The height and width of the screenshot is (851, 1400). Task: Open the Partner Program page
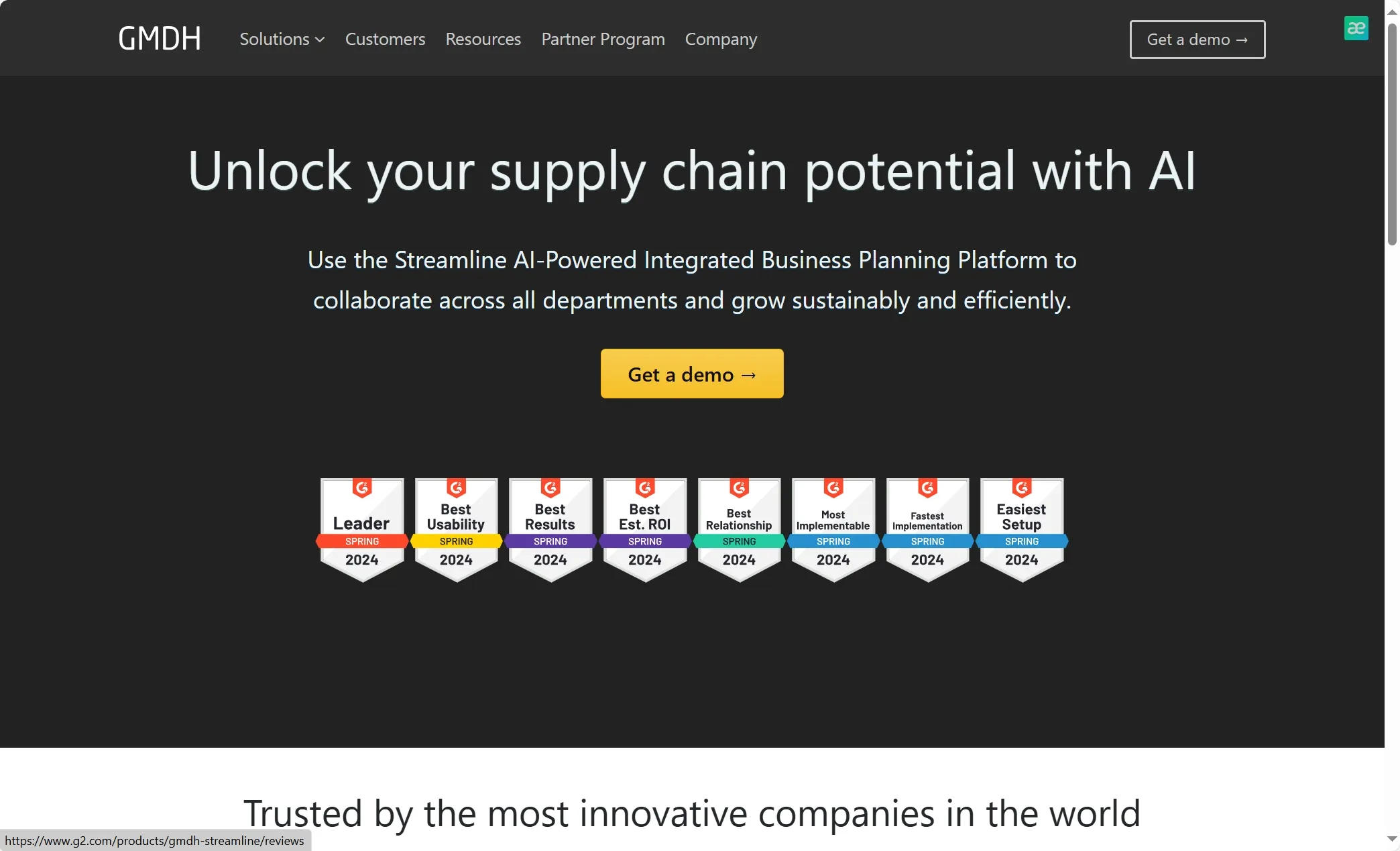[x=603, y=40]
